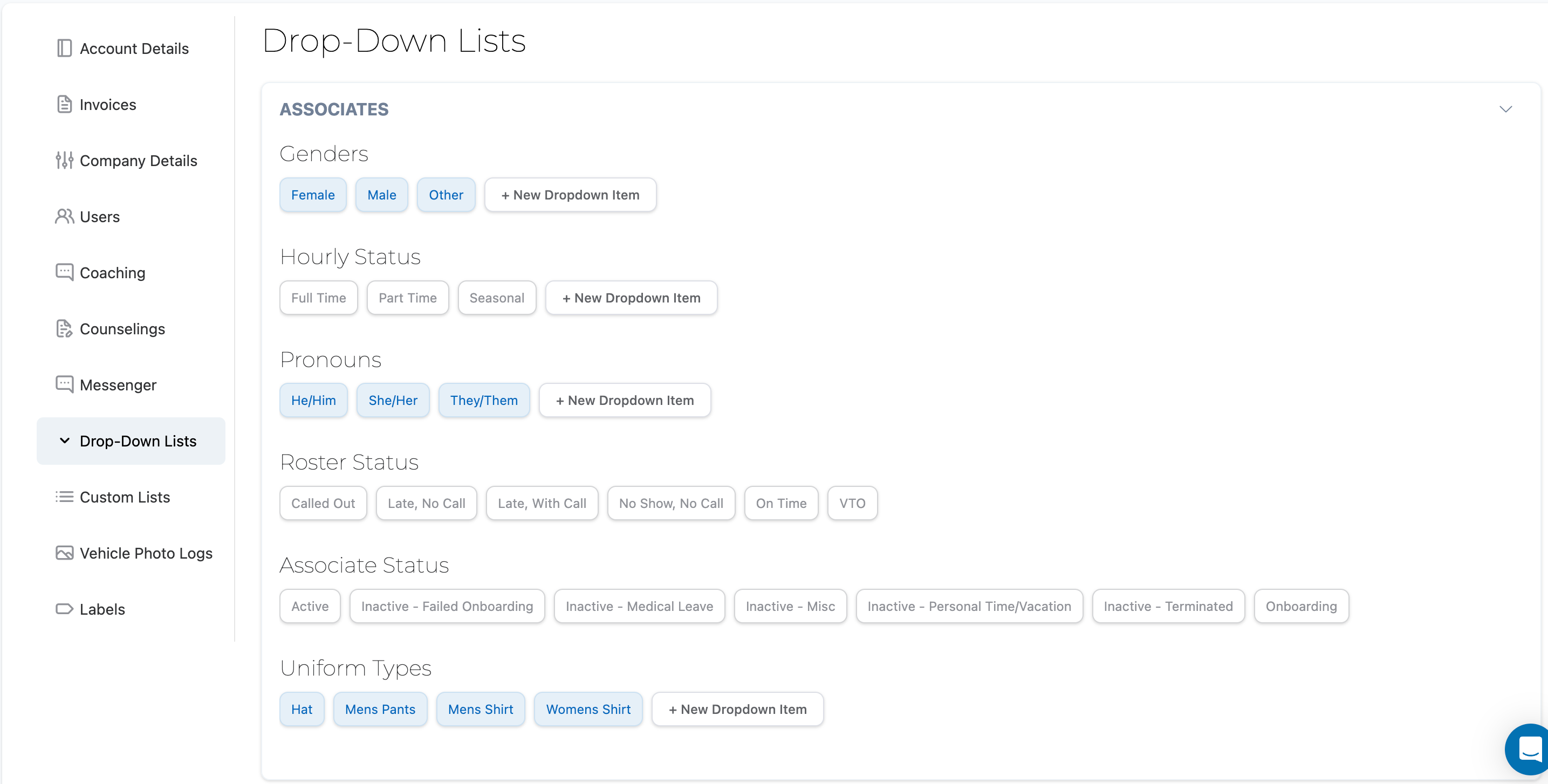Collapse the Associates section chevron
Screen dimensions: 1548x784
1505,109
